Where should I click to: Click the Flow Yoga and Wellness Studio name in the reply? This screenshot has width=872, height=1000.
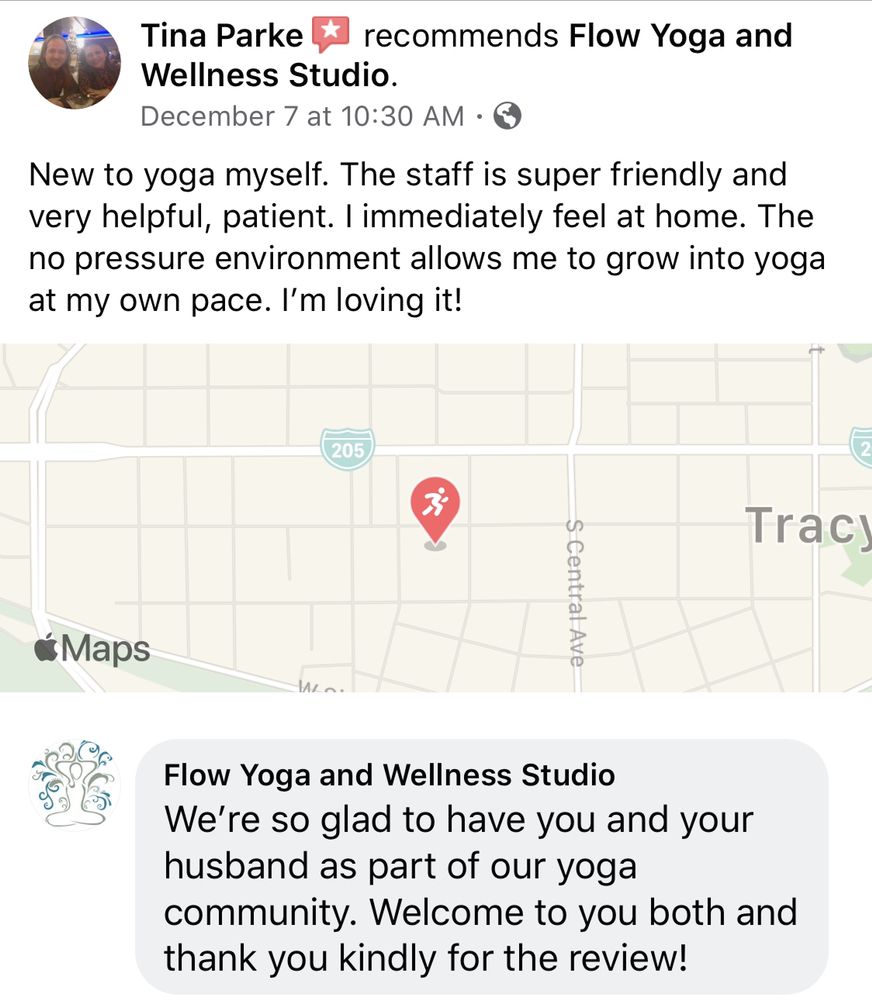389,775
